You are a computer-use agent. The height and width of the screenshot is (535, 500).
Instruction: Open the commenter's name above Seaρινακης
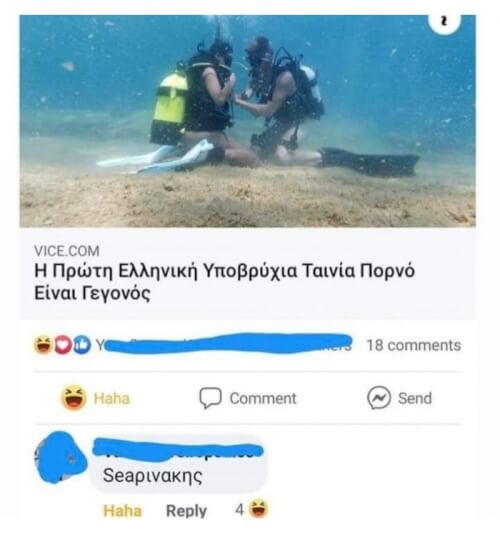177,450
